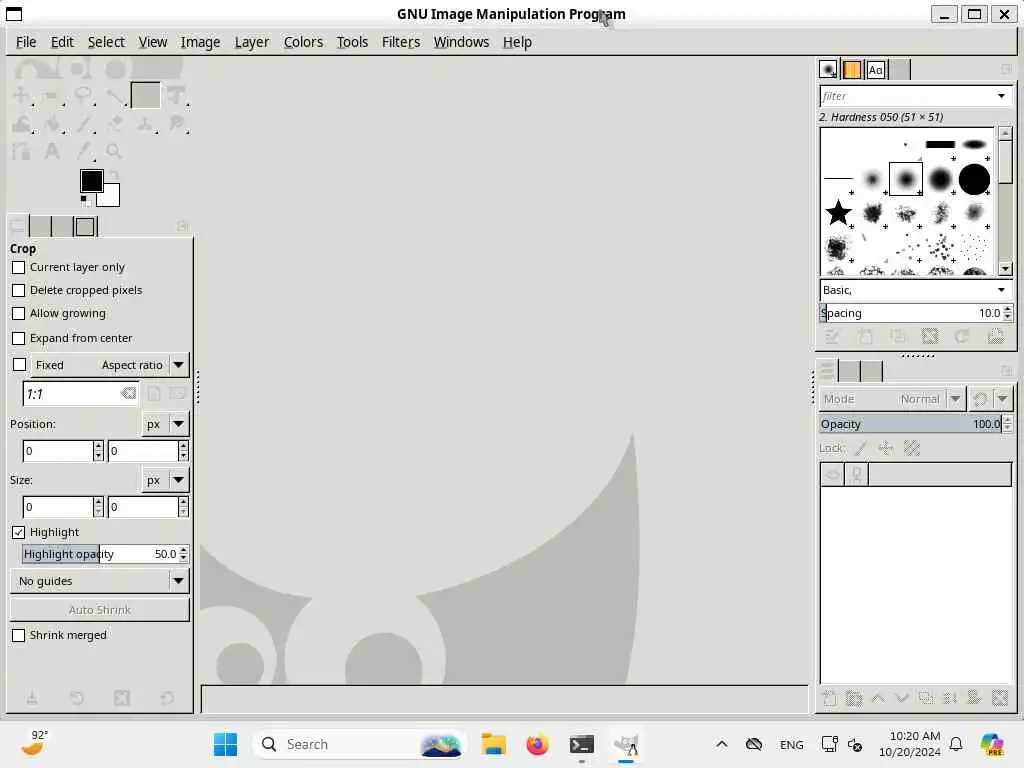Expand the brush filter dropdown arrow
This screenshot has height=768, width=1024.
(1001, 96)
